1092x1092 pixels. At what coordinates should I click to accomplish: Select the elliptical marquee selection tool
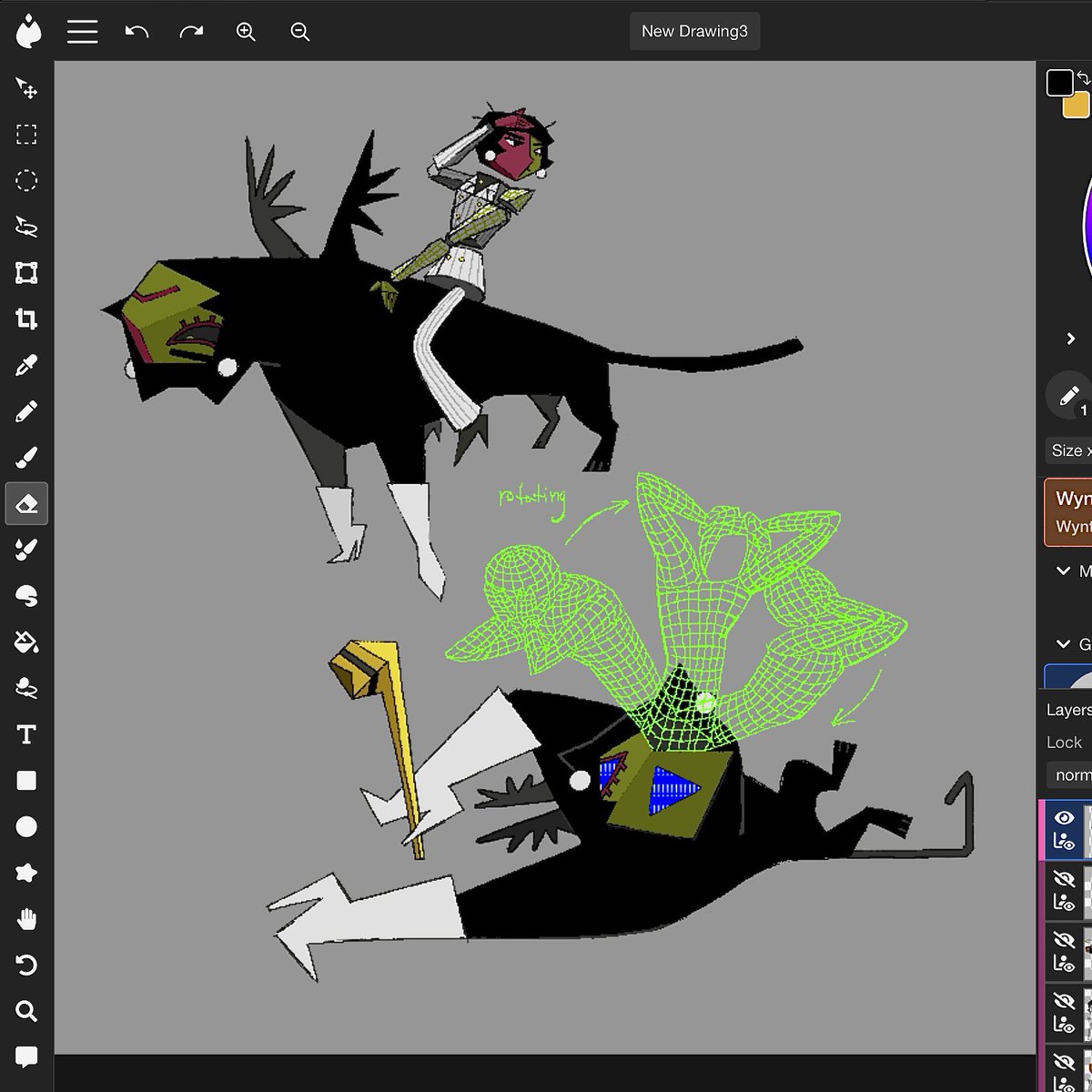pyautogui.click(x=26, y=180)
